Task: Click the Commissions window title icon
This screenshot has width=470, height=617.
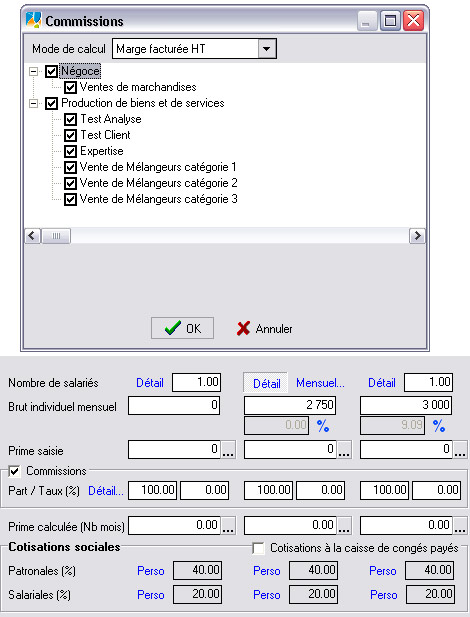Action: click(33, 20)
